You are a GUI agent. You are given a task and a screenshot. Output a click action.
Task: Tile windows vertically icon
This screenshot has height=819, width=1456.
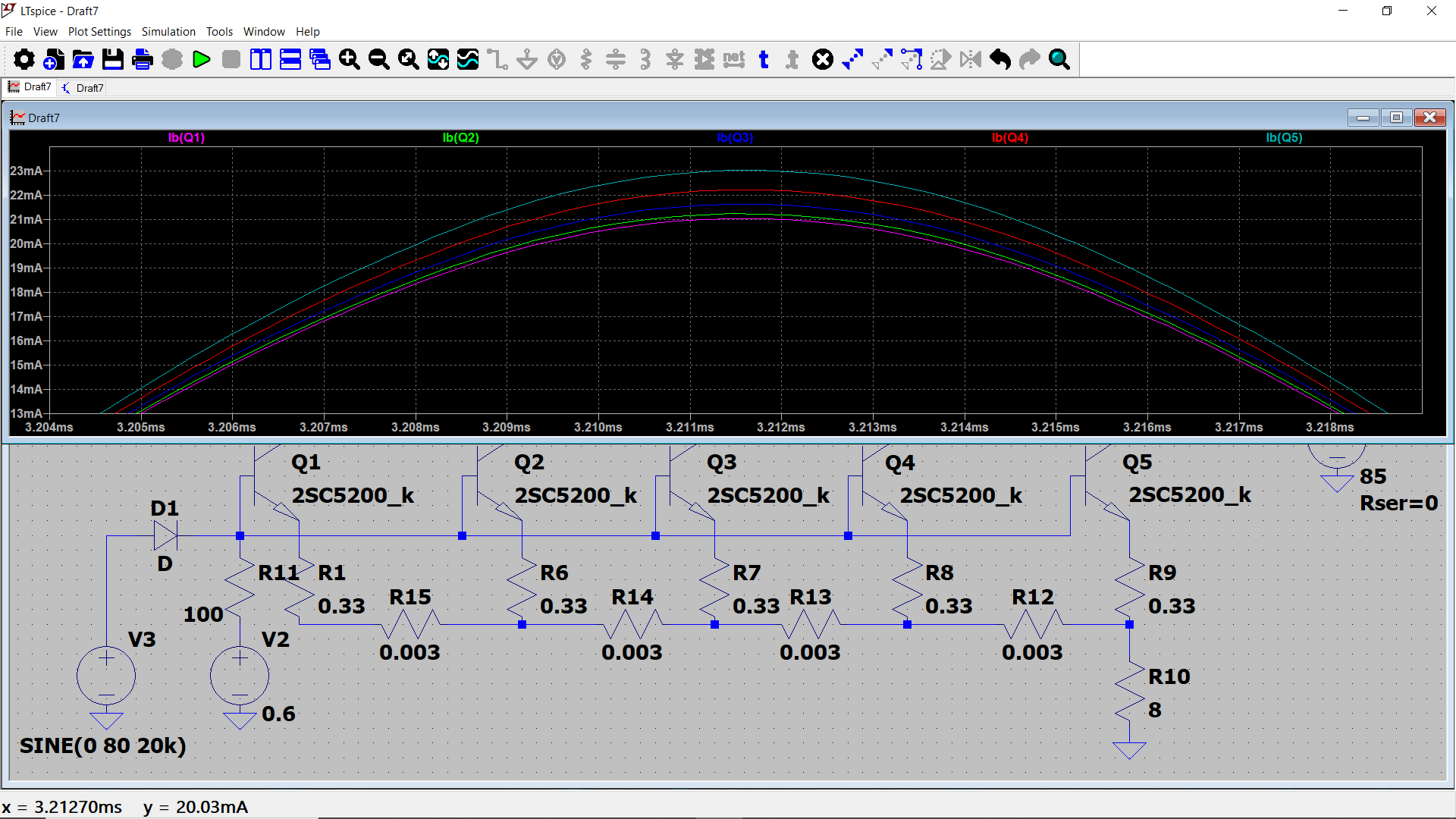260,59
